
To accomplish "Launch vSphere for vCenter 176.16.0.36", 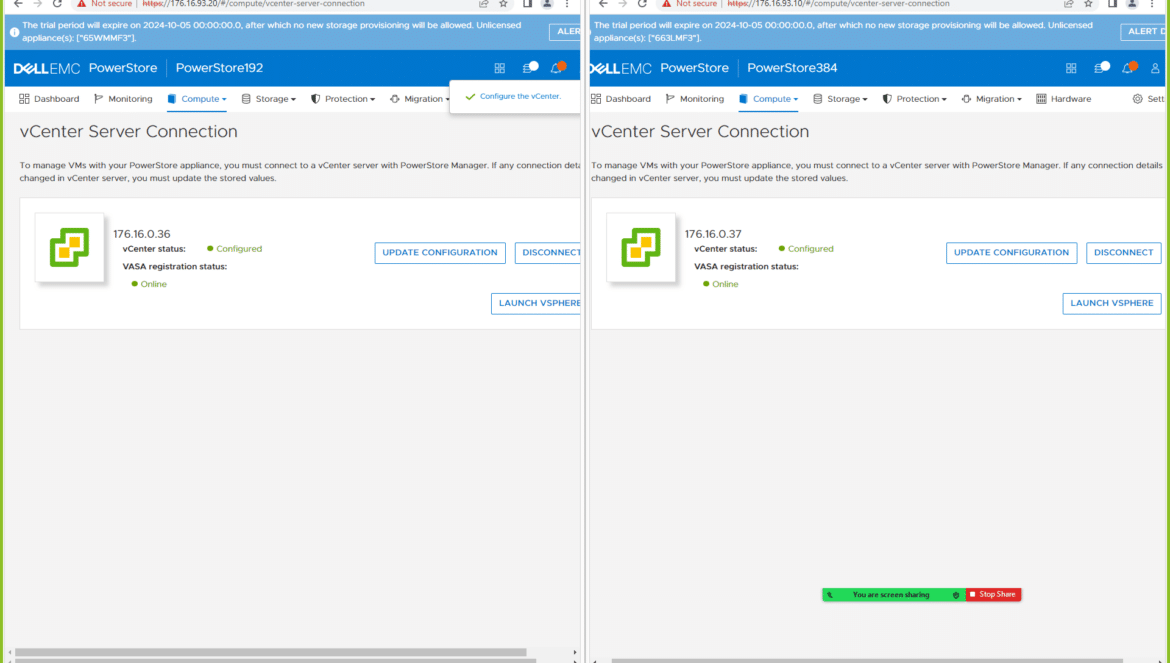I will (x=536, y=304).
